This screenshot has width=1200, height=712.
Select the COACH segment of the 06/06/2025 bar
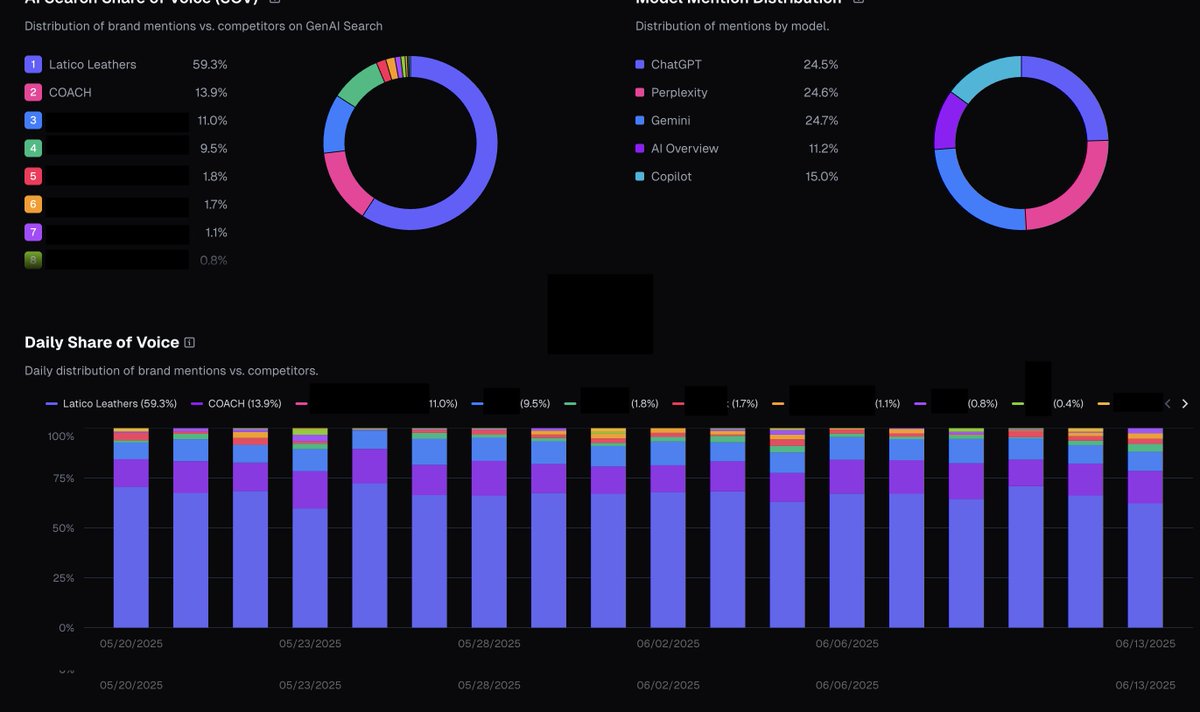coord(847,476)
